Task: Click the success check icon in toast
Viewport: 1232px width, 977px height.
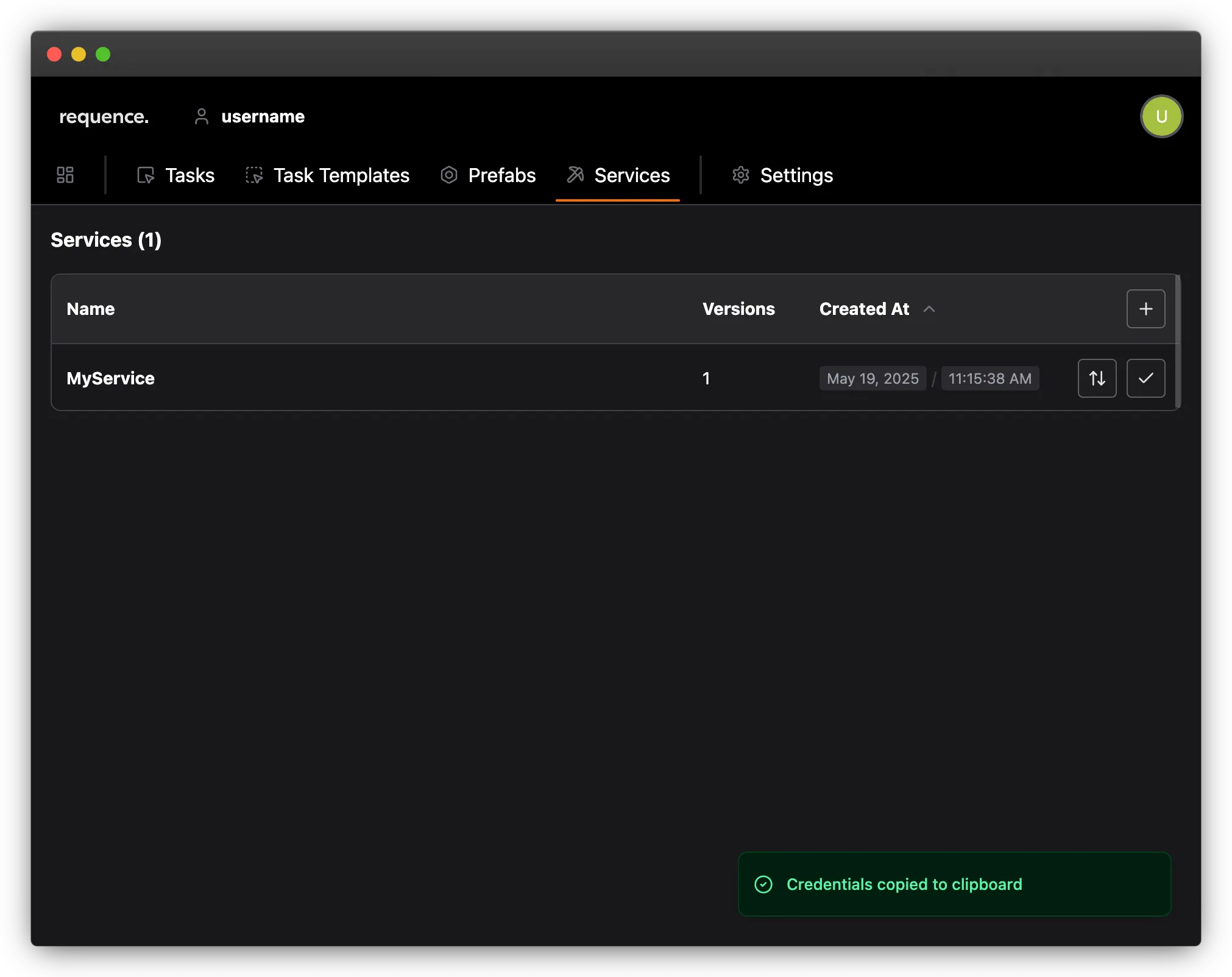Action: pos(763,884)
